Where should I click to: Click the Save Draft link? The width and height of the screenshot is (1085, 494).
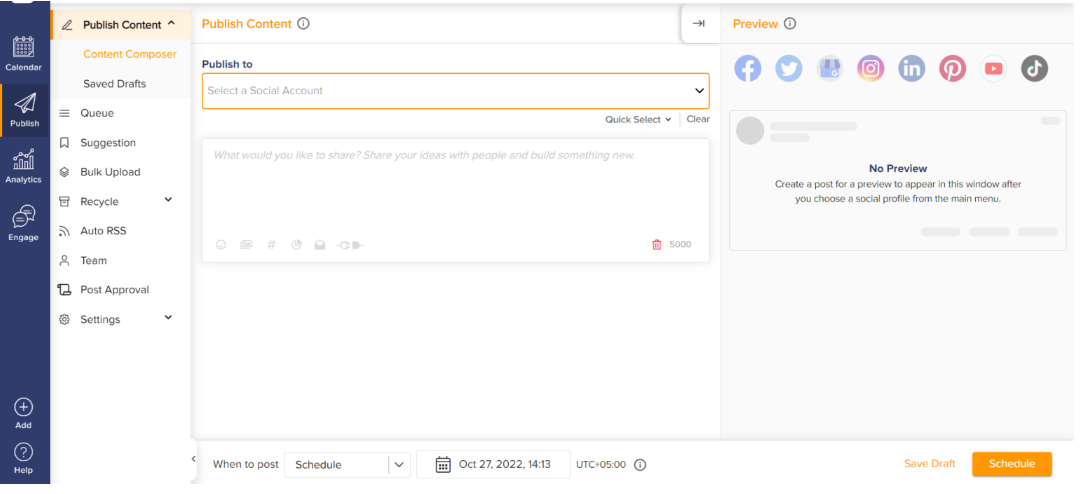(929, 464)
